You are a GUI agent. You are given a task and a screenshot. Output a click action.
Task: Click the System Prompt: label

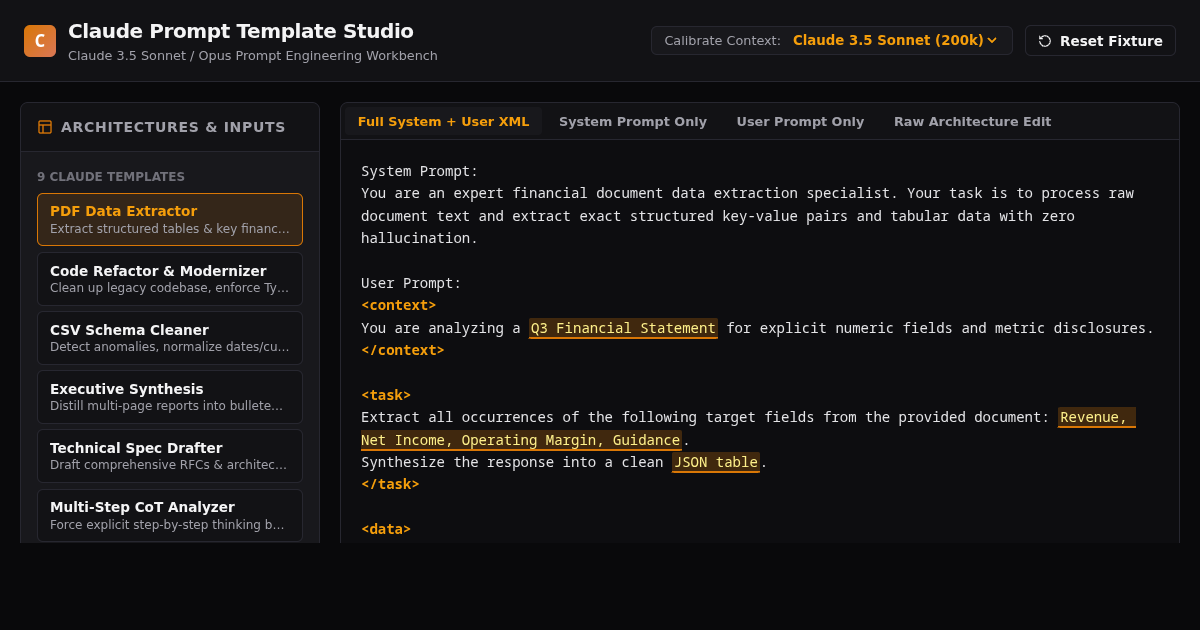(420, 171)
